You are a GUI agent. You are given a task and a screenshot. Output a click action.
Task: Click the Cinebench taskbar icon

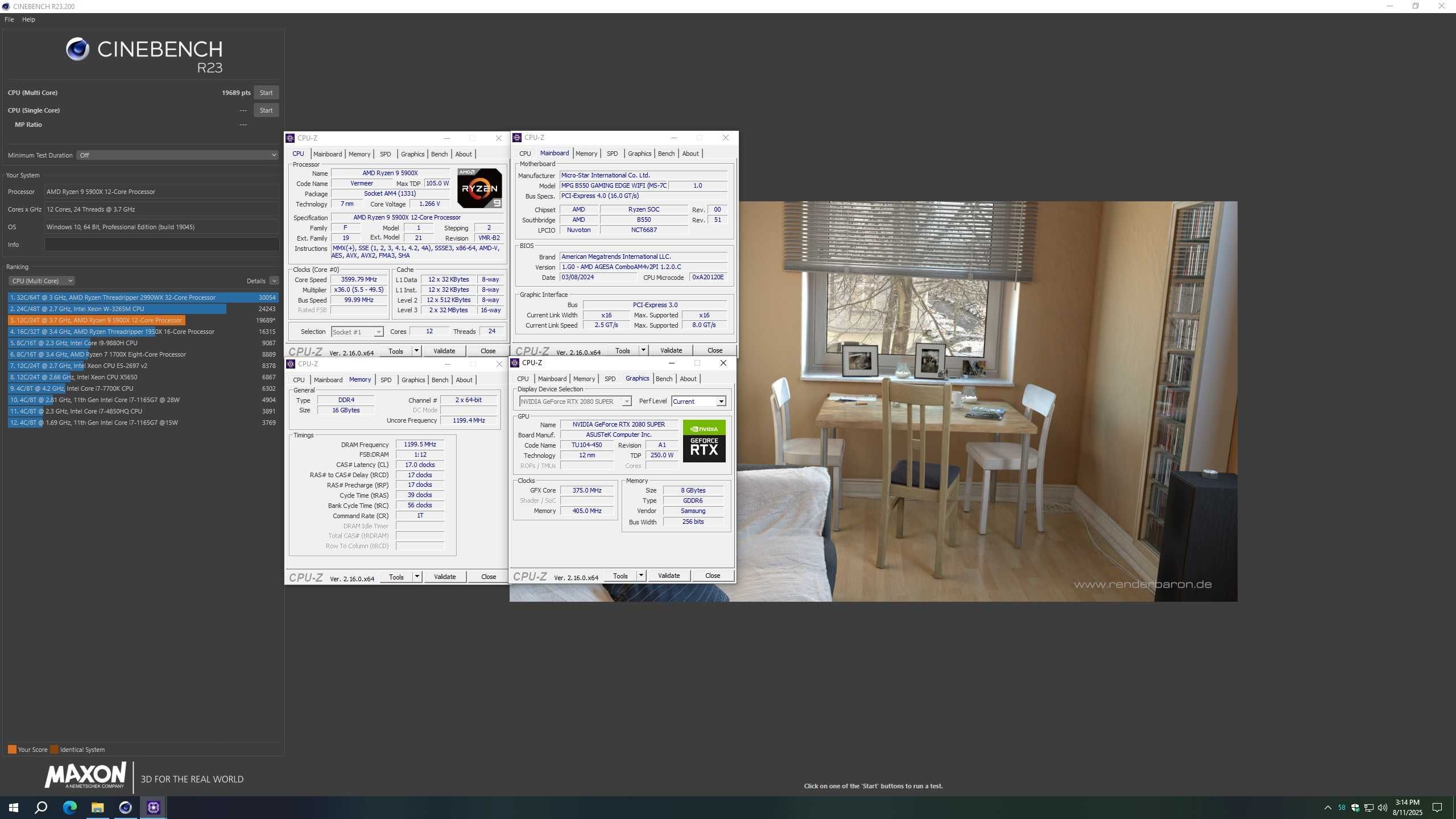[125, 808]
